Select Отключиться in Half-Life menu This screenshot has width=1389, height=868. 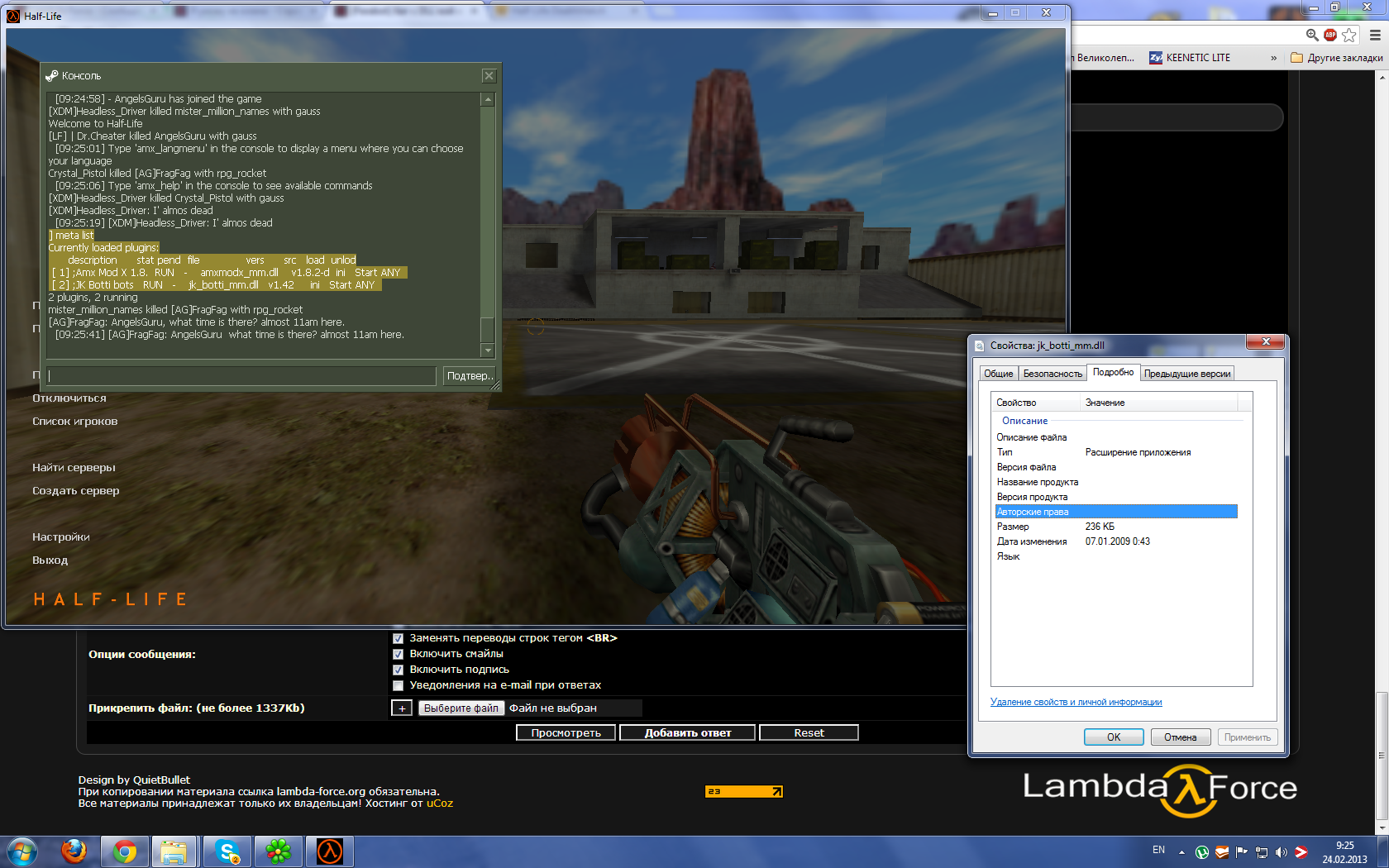(69, 398)
